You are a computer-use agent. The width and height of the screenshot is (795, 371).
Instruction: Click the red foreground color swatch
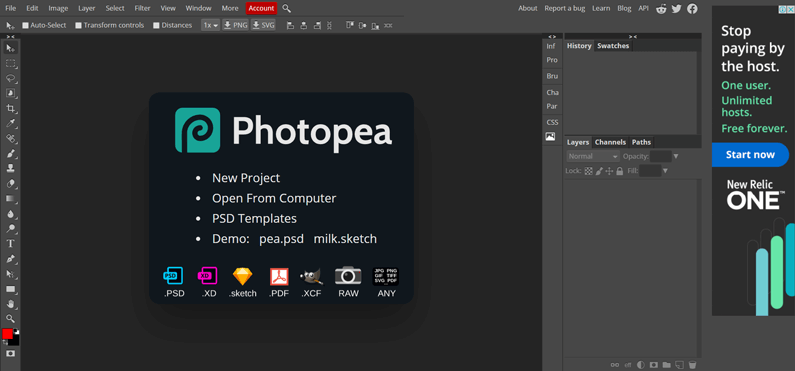(7, 333)
